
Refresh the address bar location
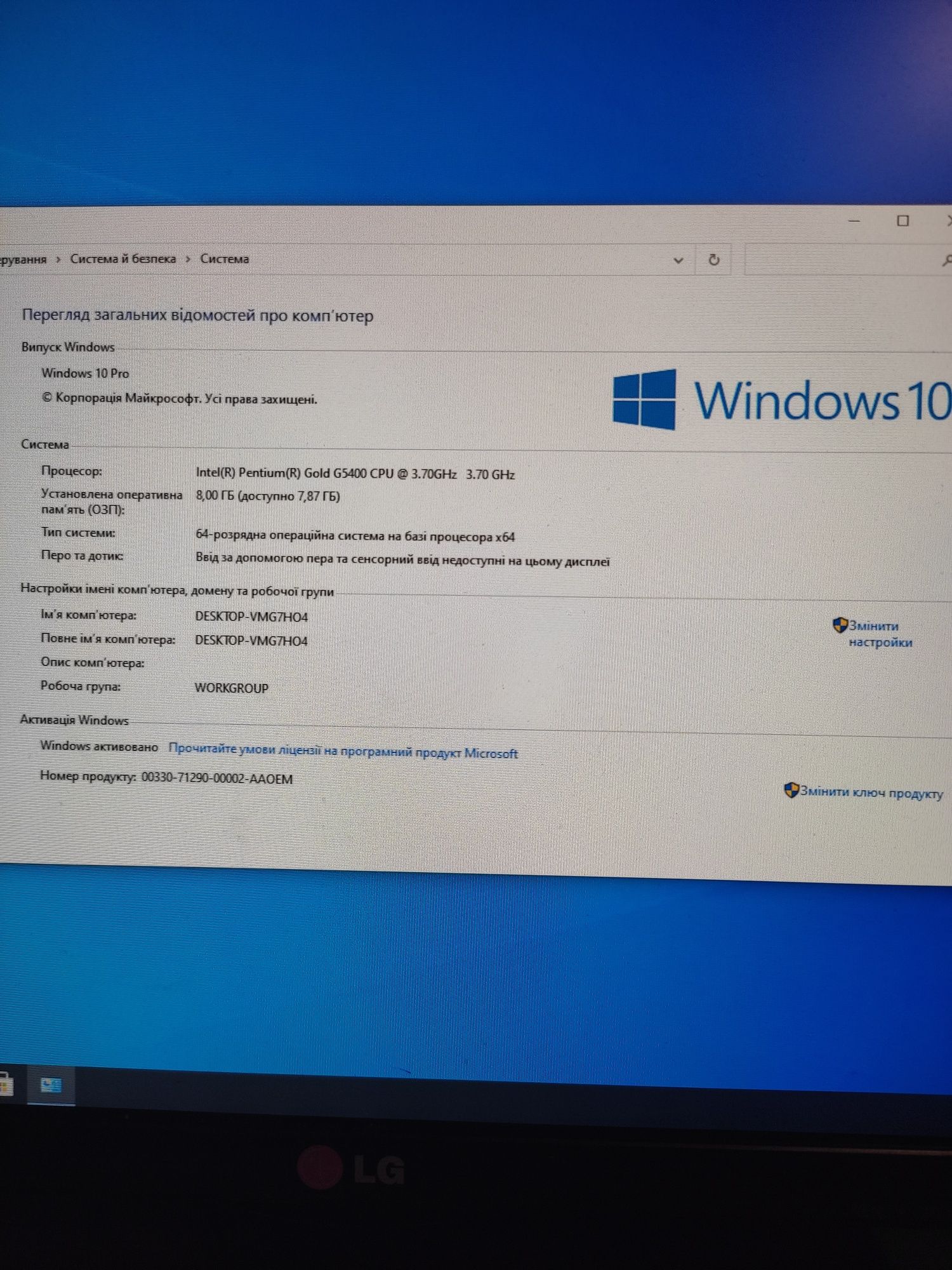click(x=714, y=260)
